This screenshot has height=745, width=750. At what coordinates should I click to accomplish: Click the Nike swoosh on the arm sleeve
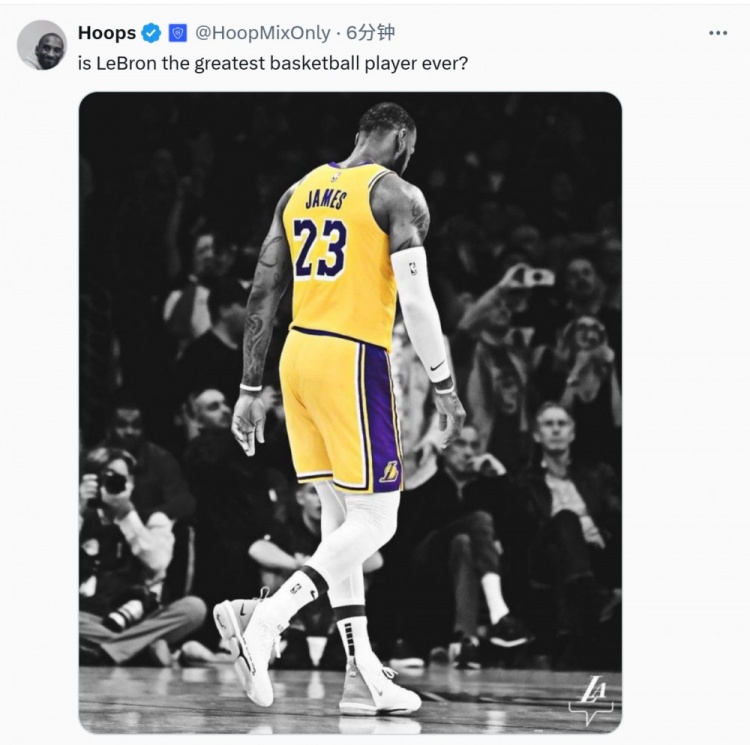pyautogui.click(x=438, y=367)
